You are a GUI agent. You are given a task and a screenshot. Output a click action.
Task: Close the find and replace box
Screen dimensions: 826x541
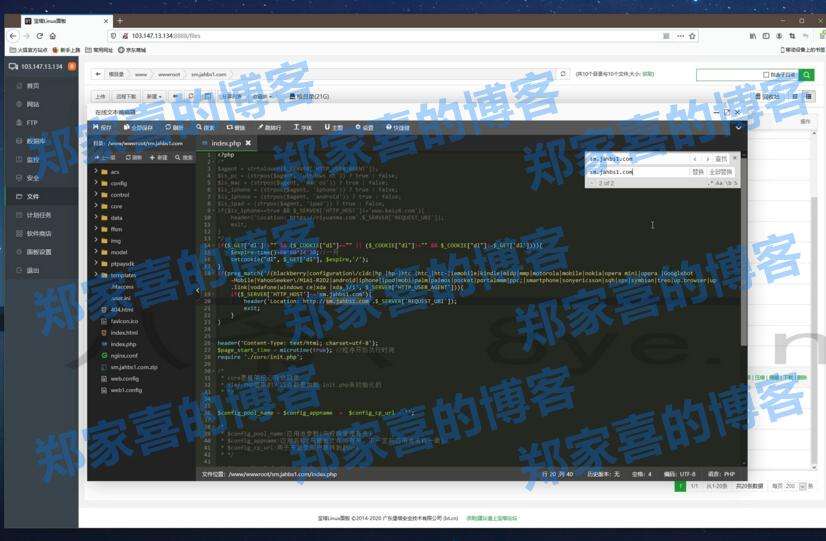point(735,158)
